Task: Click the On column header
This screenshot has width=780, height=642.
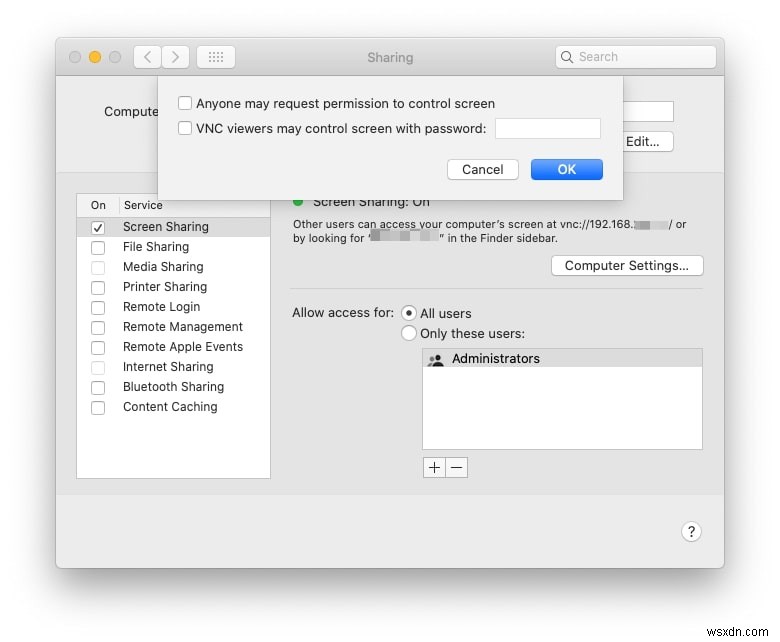Action: [x=98, y=205]
